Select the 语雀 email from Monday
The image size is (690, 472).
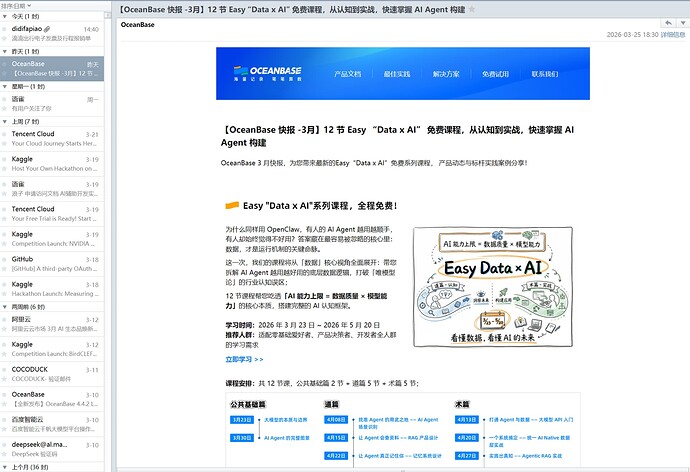coord(52,104)
